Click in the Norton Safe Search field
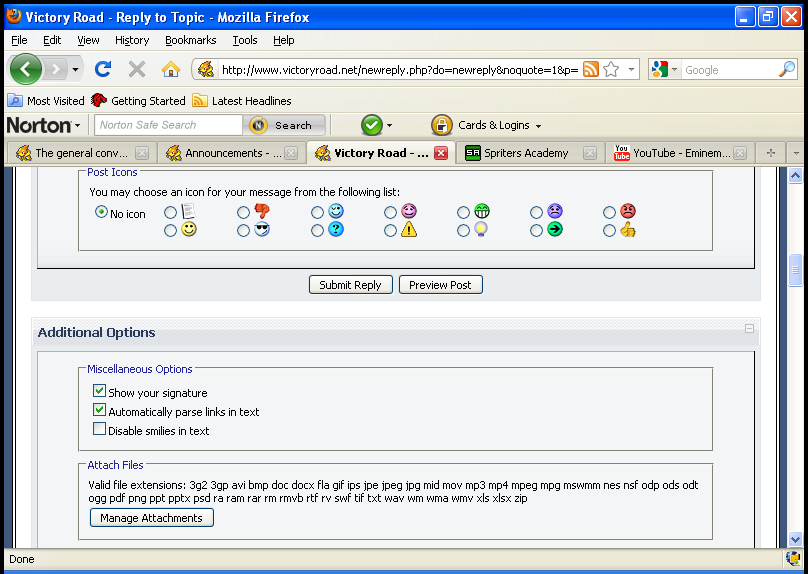 pos(168,125)
